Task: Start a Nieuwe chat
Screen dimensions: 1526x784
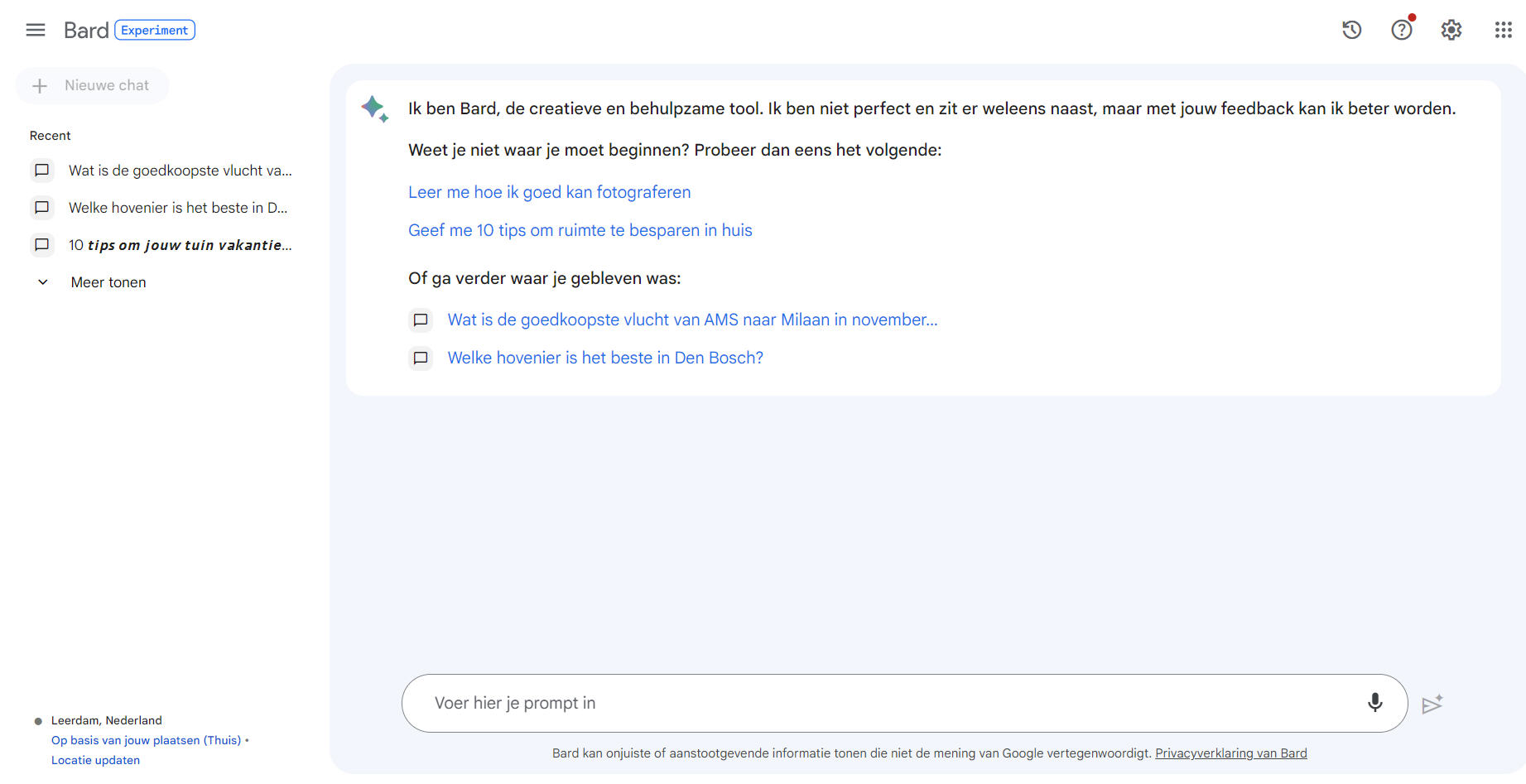Action: [x=92, y=85]
